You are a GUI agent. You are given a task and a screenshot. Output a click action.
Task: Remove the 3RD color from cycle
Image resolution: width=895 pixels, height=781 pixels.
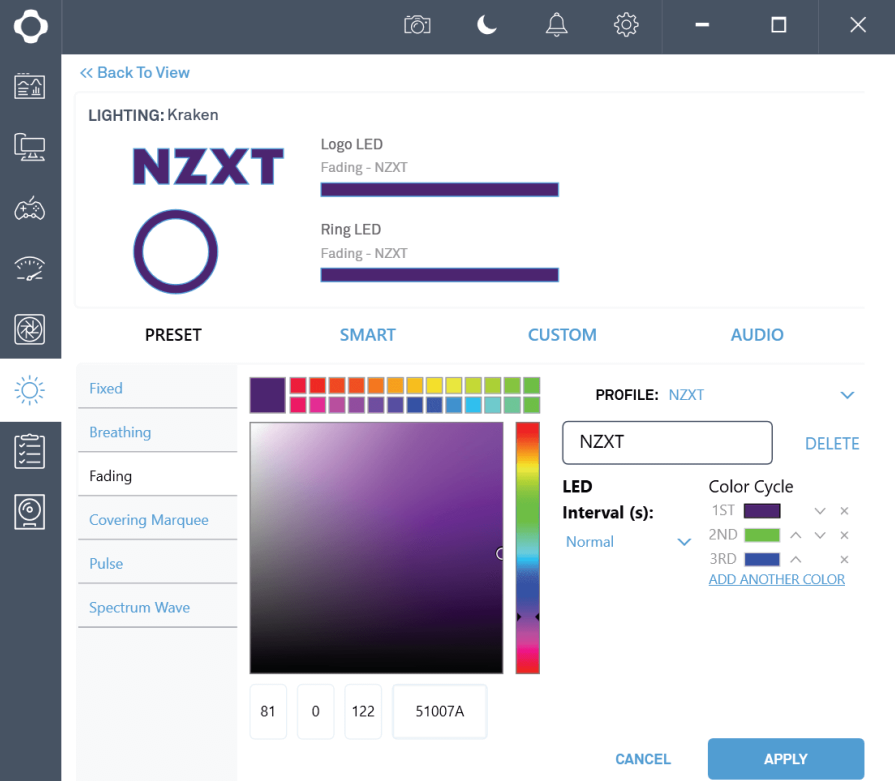point(844,559)
